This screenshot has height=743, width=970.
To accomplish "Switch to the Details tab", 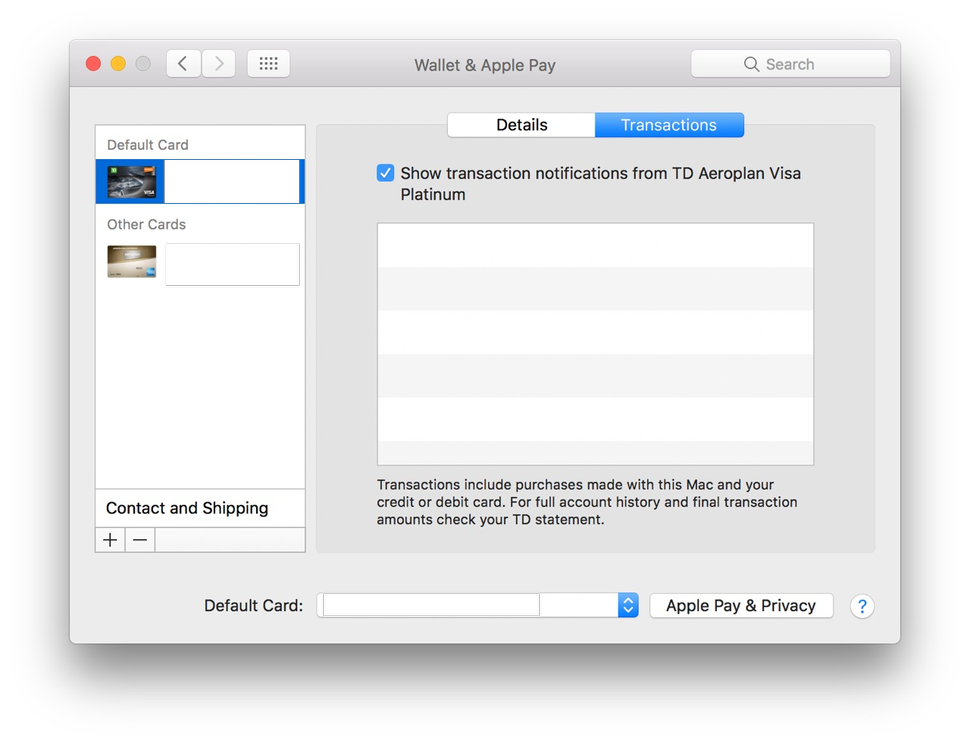I will [x=521, y=124].
